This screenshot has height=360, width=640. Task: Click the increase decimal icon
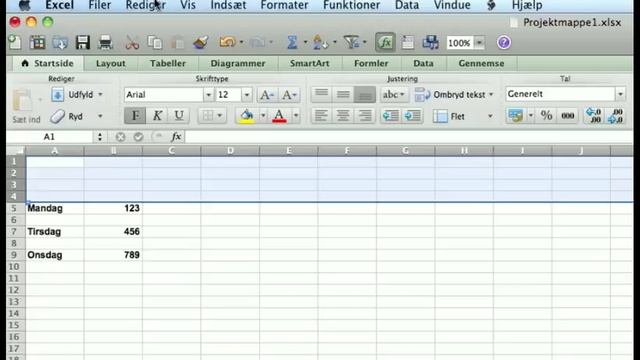coord(593,116)
